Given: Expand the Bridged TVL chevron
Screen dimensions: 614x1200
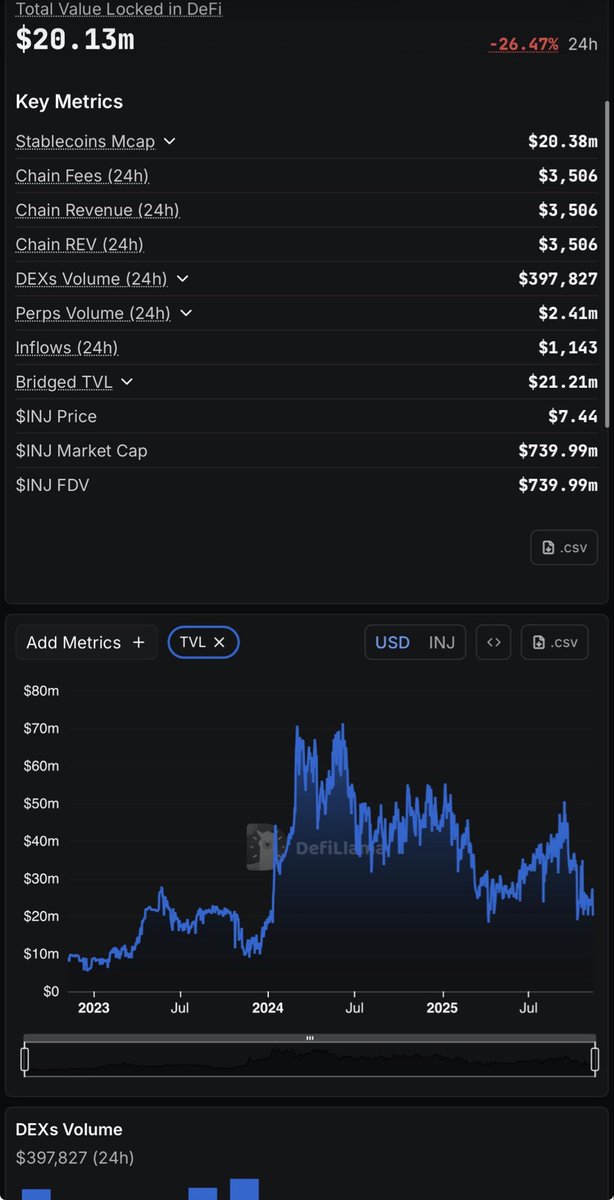Looking at the screenshot, I should point(126,381).
